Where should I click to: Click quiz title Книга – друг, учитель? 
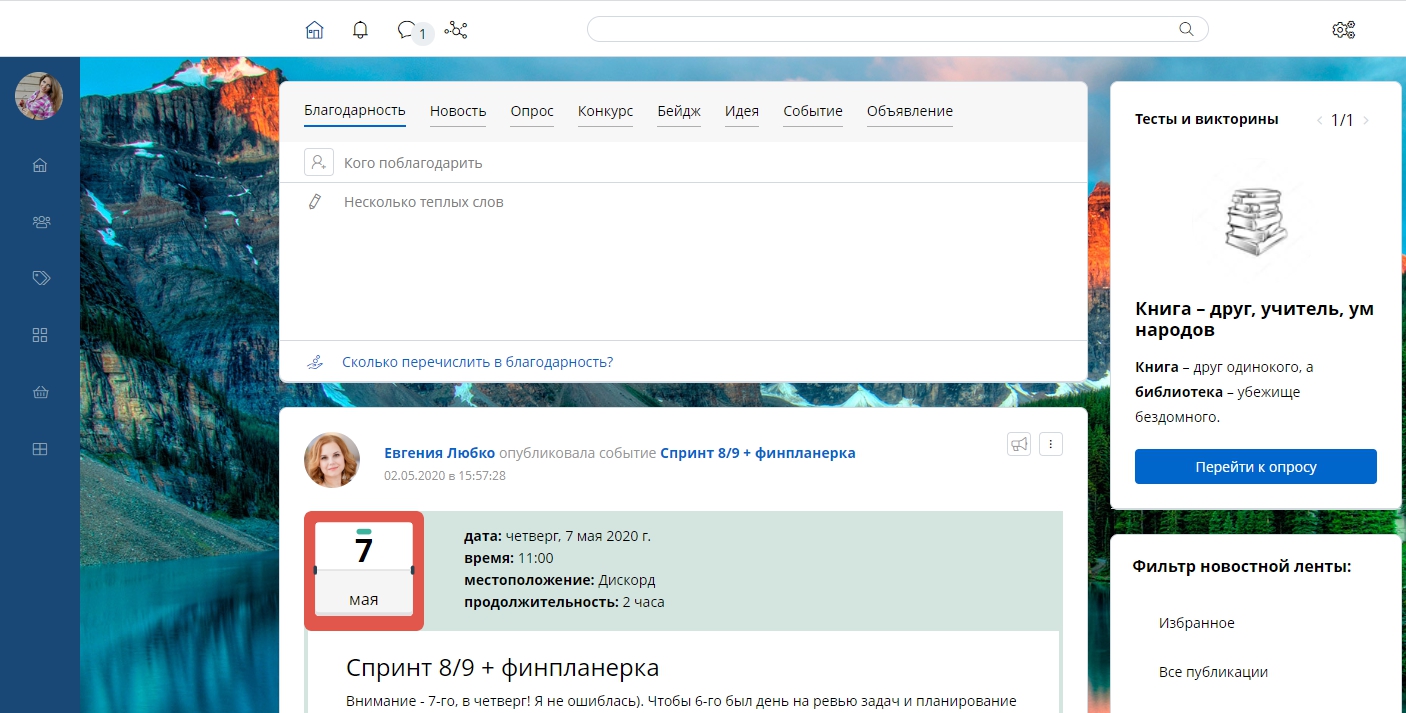click(x=1255, y=319)
